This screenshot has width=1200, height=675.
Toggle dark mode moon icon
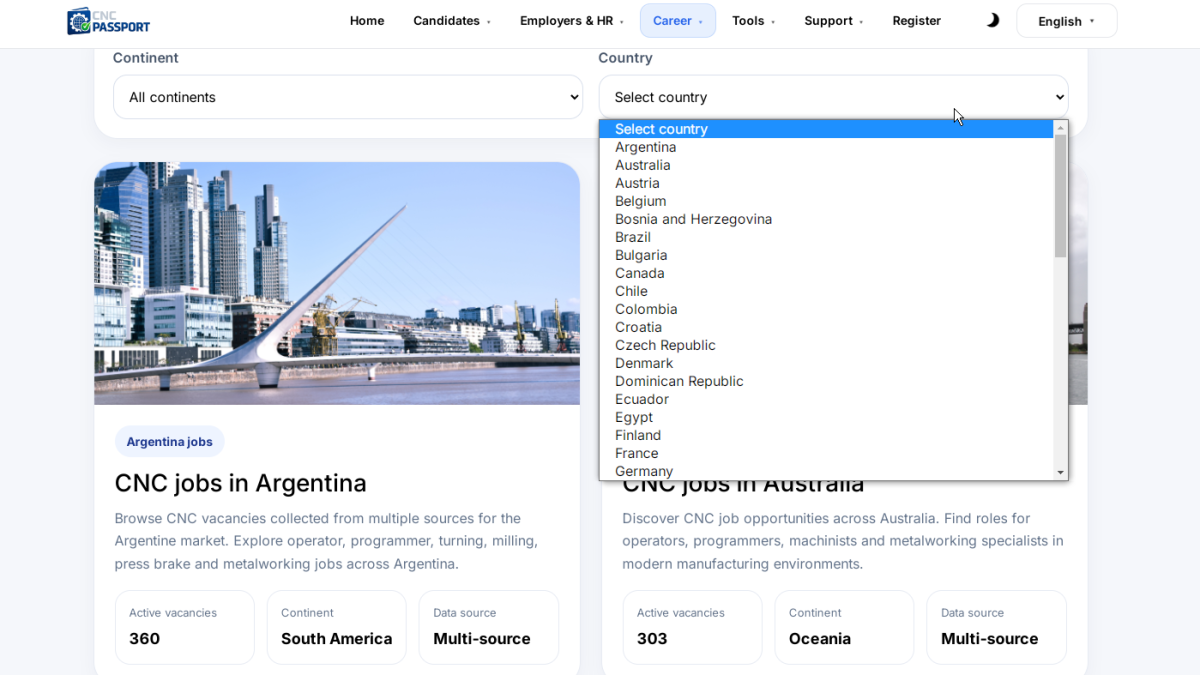992,20
